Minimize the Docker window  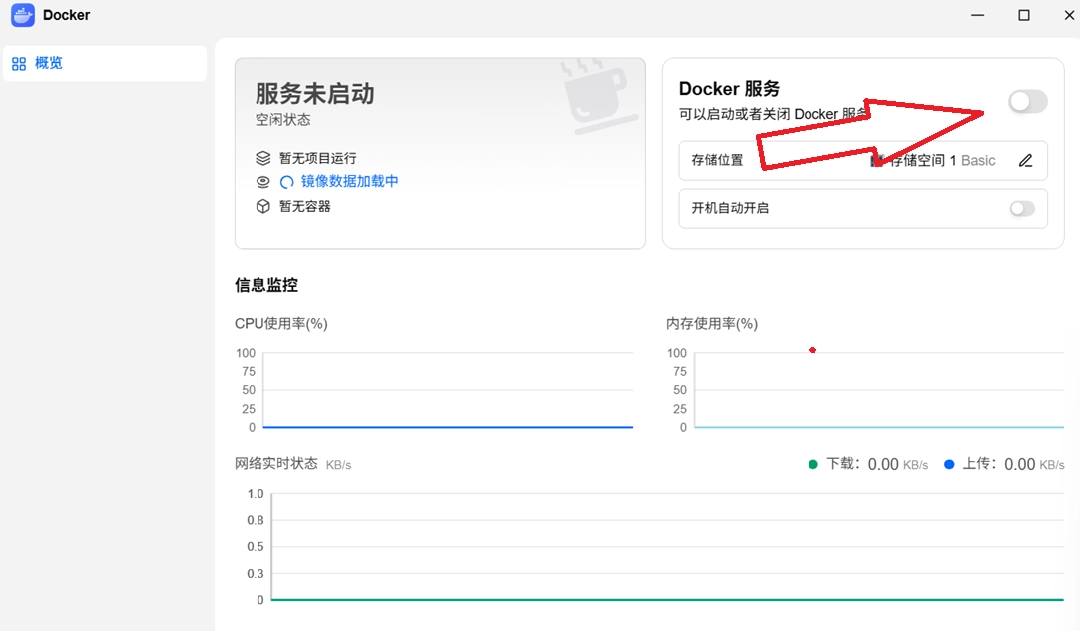click(977, 15)
